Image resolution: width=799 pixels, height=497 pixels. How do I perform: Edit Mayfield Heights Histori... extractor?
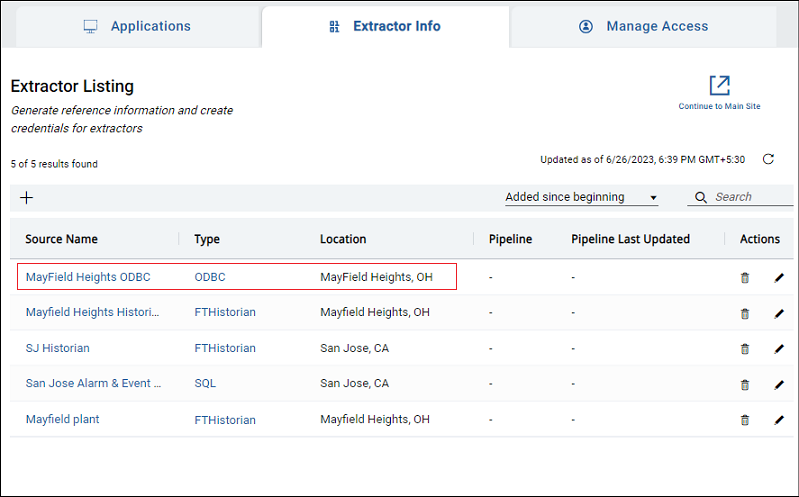pyautogui.click(x=779, y=313)
